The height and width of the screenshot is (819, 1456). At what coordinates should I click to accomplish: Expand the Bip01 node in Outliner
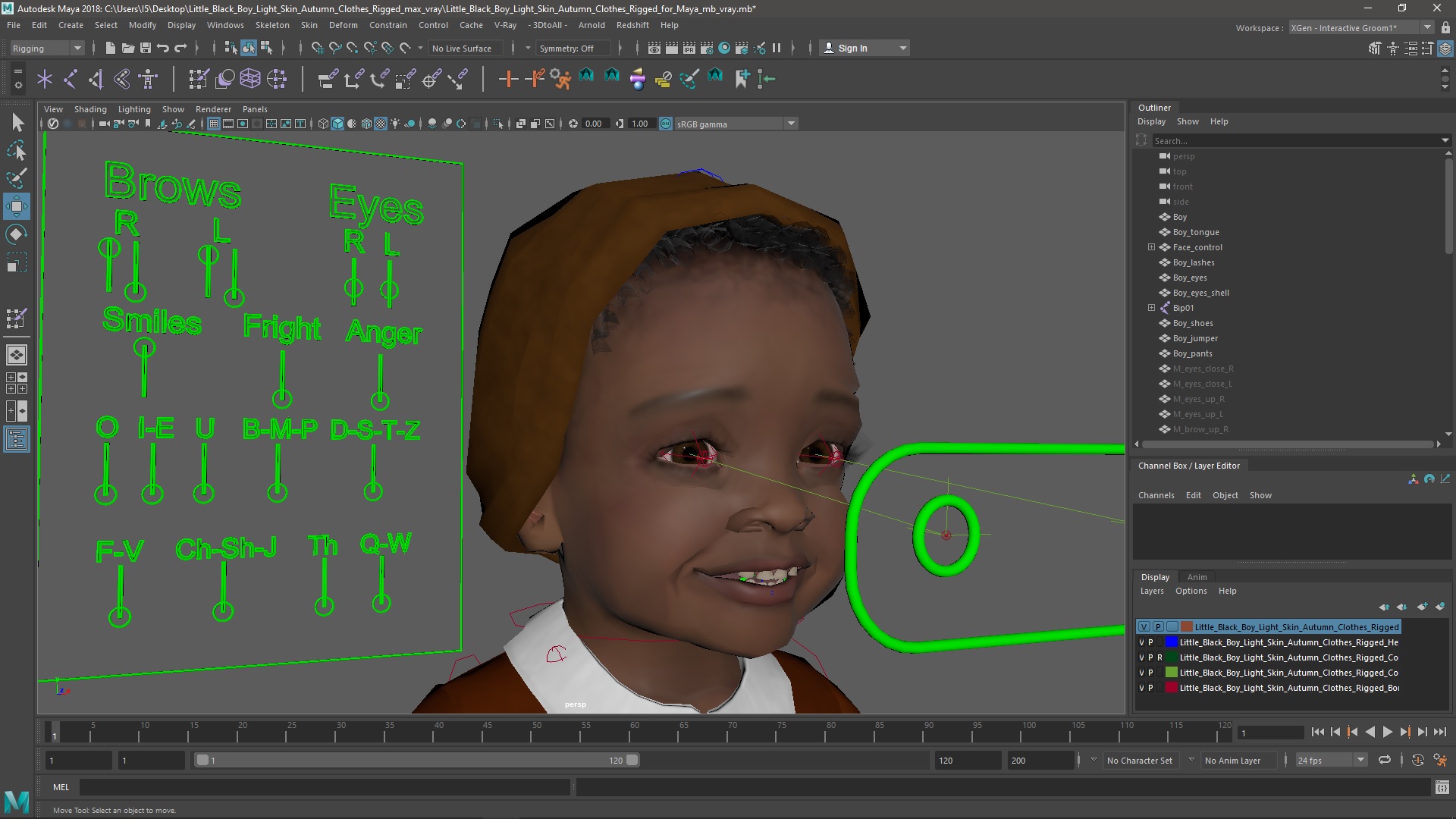(x=1151, y=308)
